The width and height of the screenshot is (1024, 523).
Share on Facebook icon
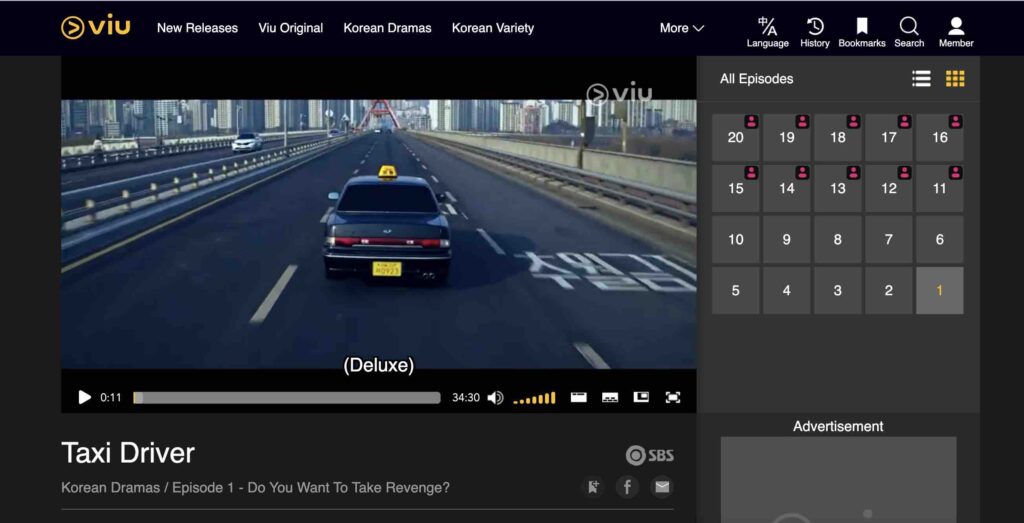coord(627,487)
